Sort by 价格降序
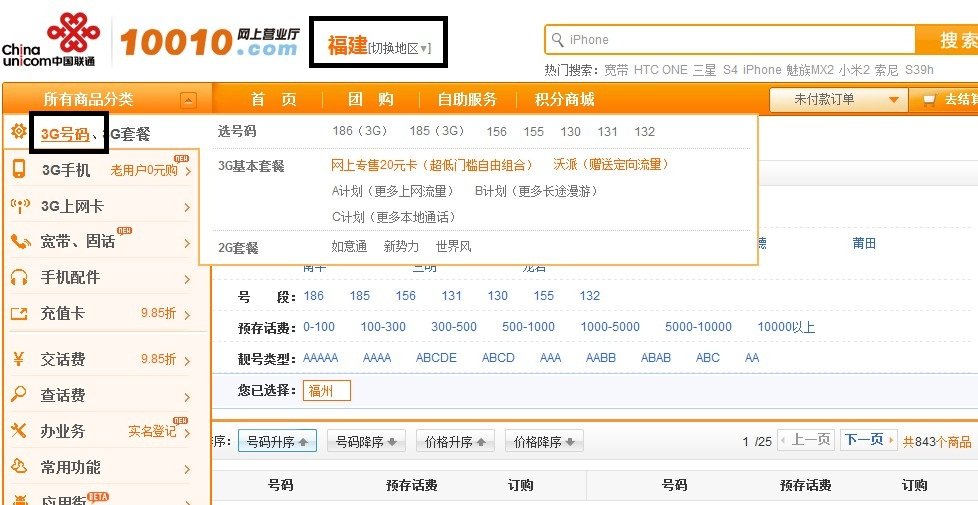The width and height of the screenshot is (978, 505). [x=545, y=441]
